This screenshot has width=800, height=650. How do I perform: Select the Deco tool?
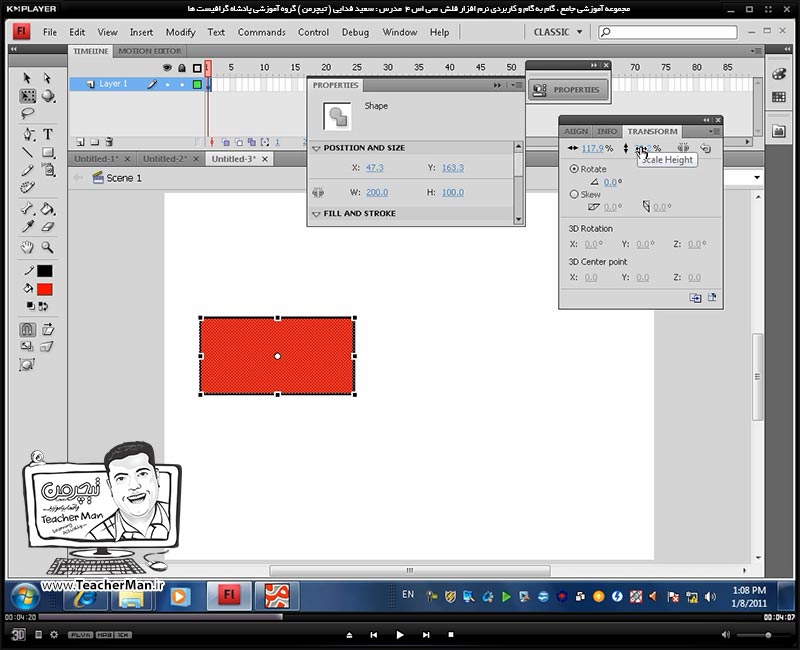(x=27, y=188)
